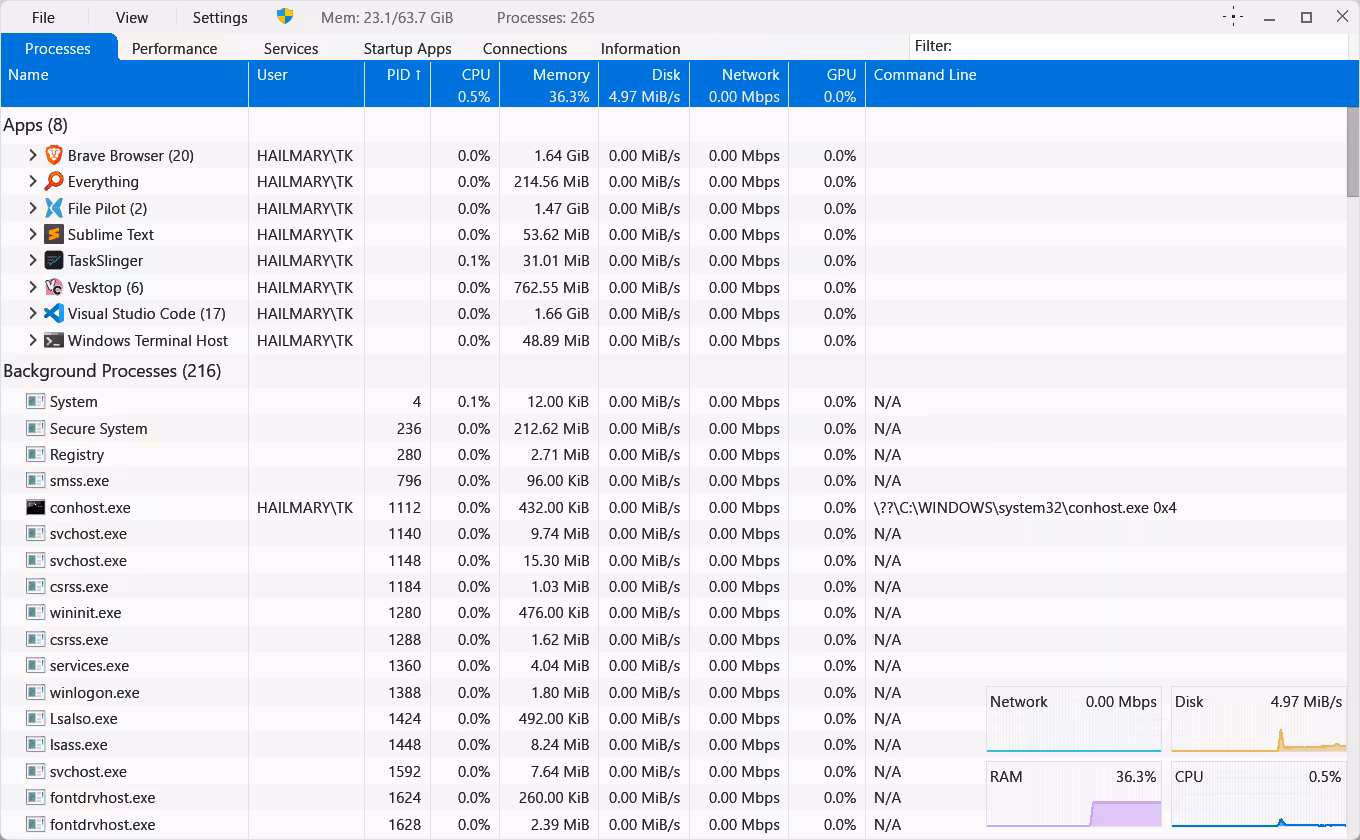The height and width of the screenshot is (840, 1360).
Task: Expand the Everything process group
Action: (x=32, y=181)
